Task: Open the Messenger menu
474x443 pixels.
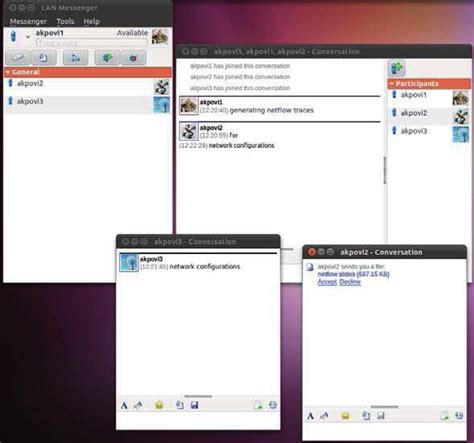Action: [28, 21]
